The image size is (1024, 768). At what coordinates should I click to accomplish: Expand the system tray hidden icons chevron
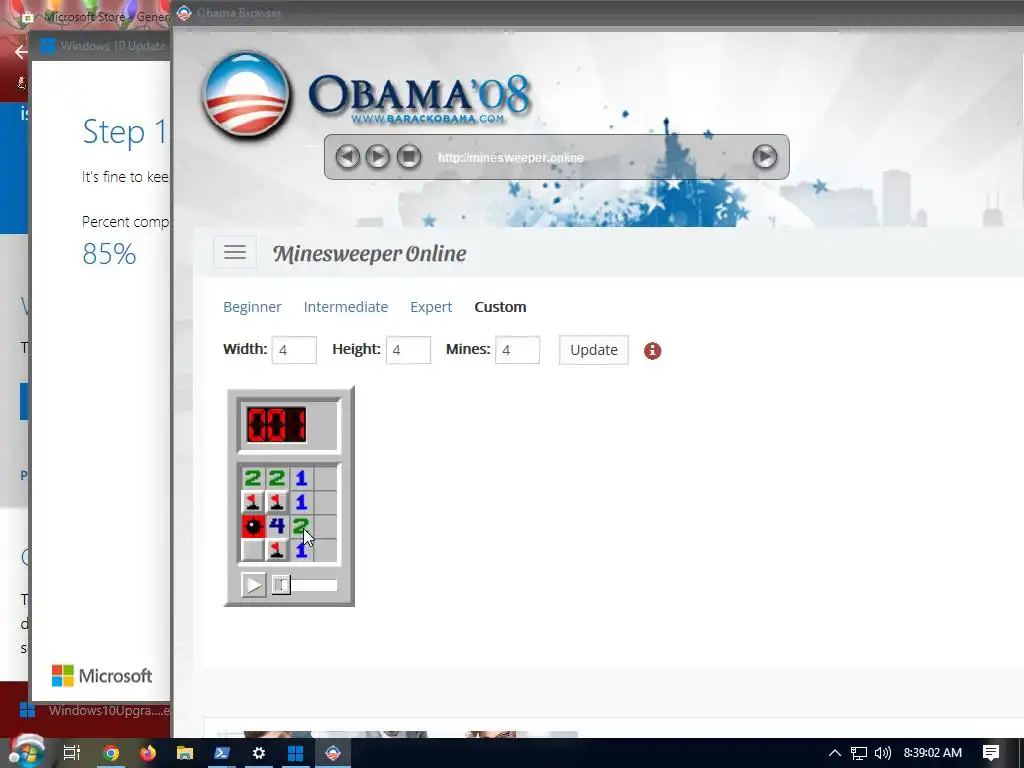click(835, 753)
